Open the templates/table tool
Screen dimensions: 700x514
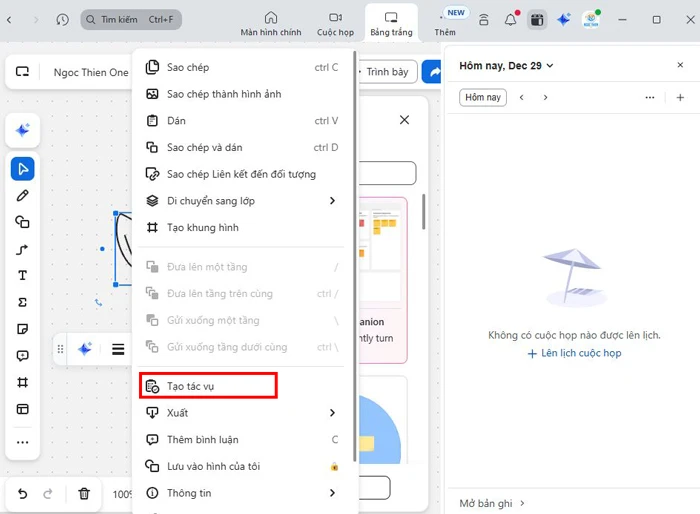pos(22,409)
